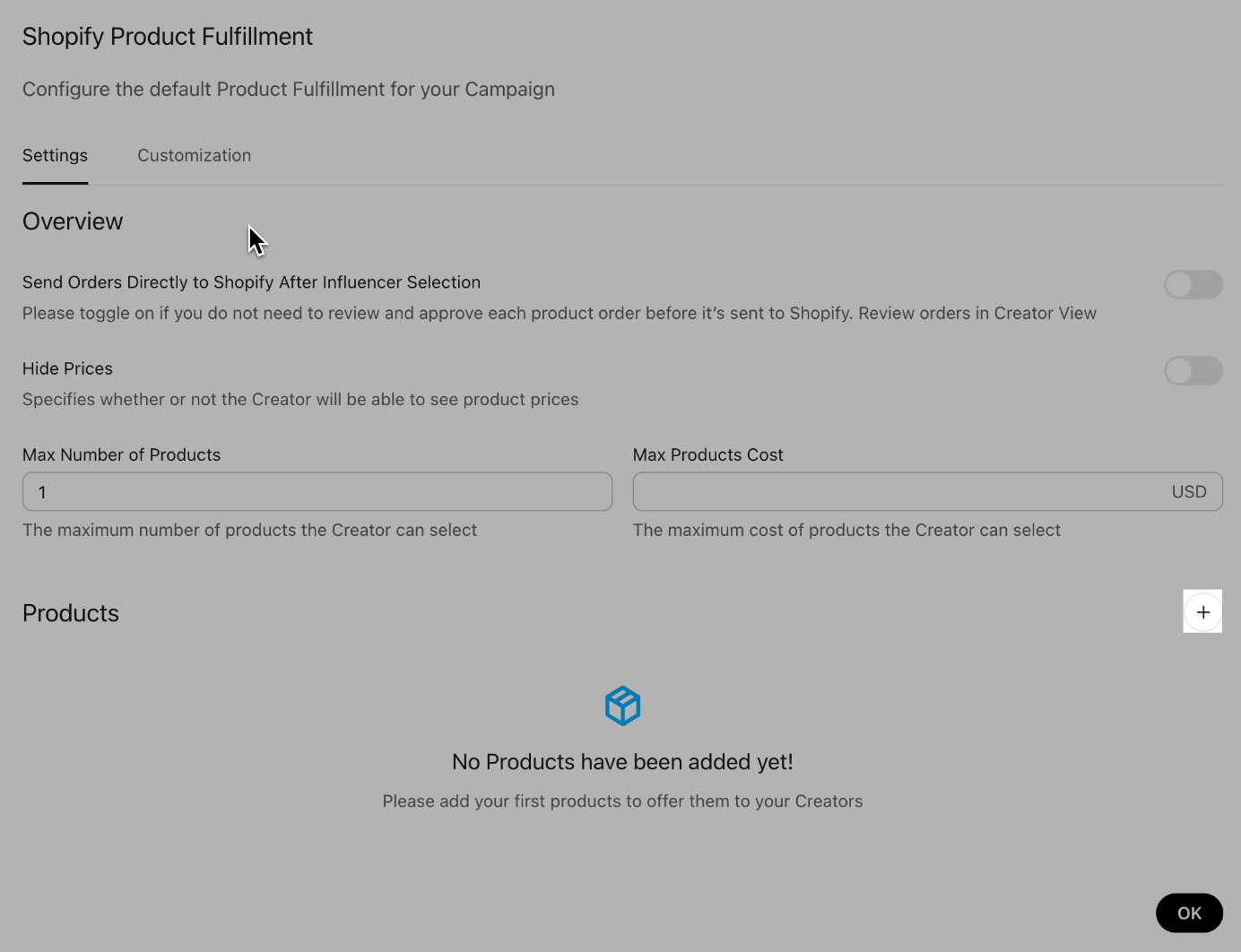Screen dimensions: 1241x952
Task: Click the Overview section heading
Action: tap(73, 221)
